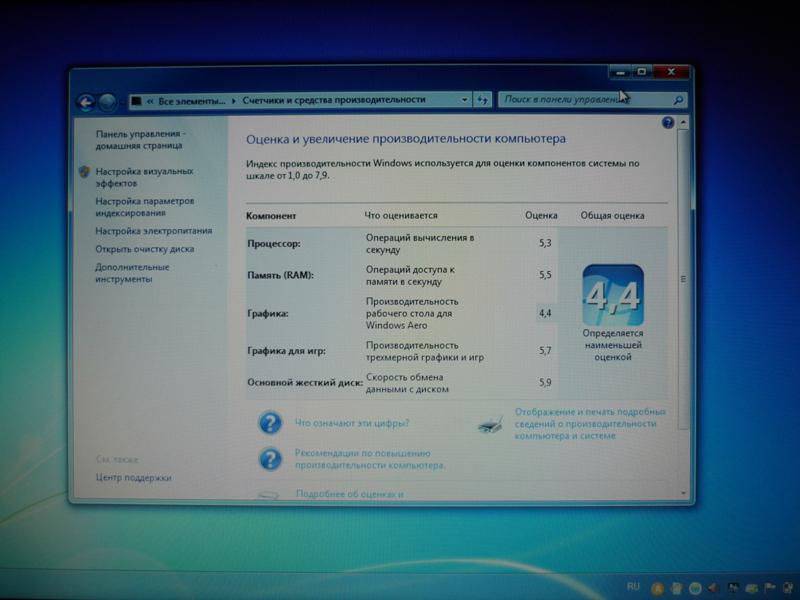Open Настройка электропитания link

pos(154,231)
